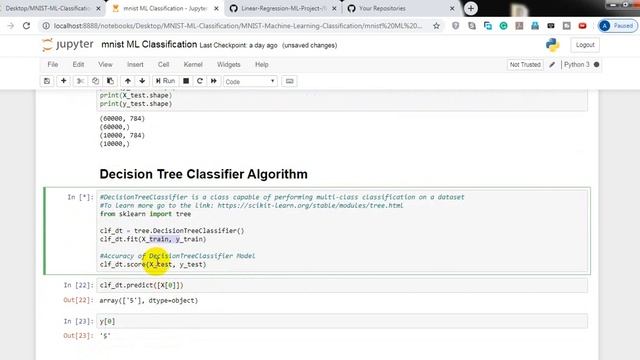Viewport: 640px width, 360px height.
Task: Open the File menu
Action: coord(53,64)
